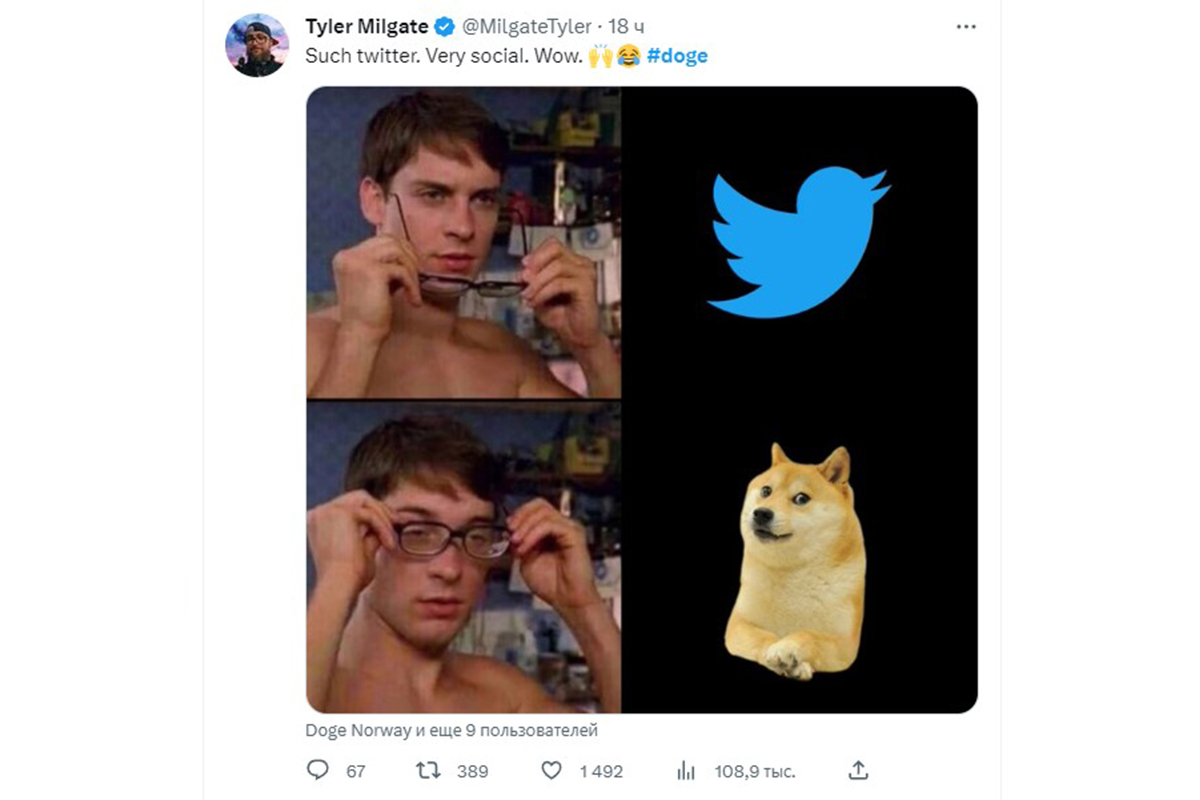Viewport: 1200px width, 800px height.
Task: Click the timestamp showing 18 ч
Action: tap(626, 26)
